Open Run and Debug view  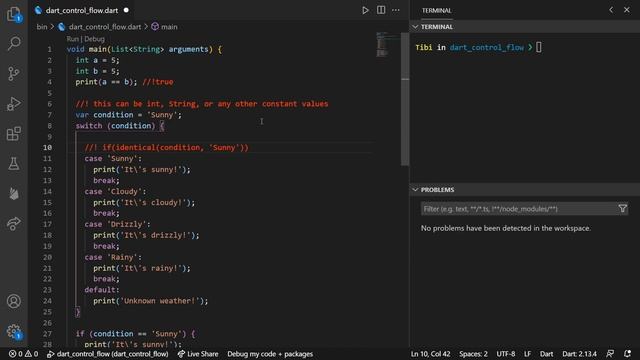coord(14,104)
